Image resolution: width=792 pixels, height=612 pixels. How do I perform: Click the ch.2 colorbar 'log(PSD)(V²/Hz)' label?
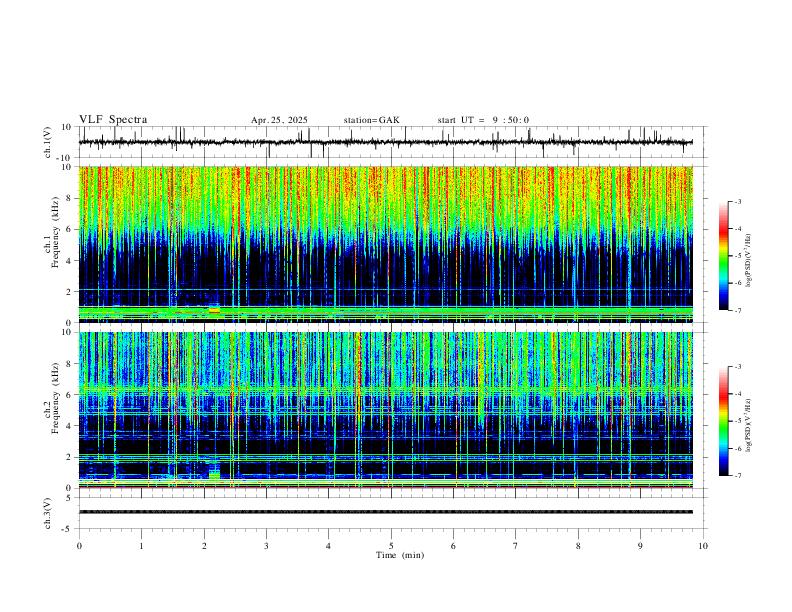(x=748, y=425)
